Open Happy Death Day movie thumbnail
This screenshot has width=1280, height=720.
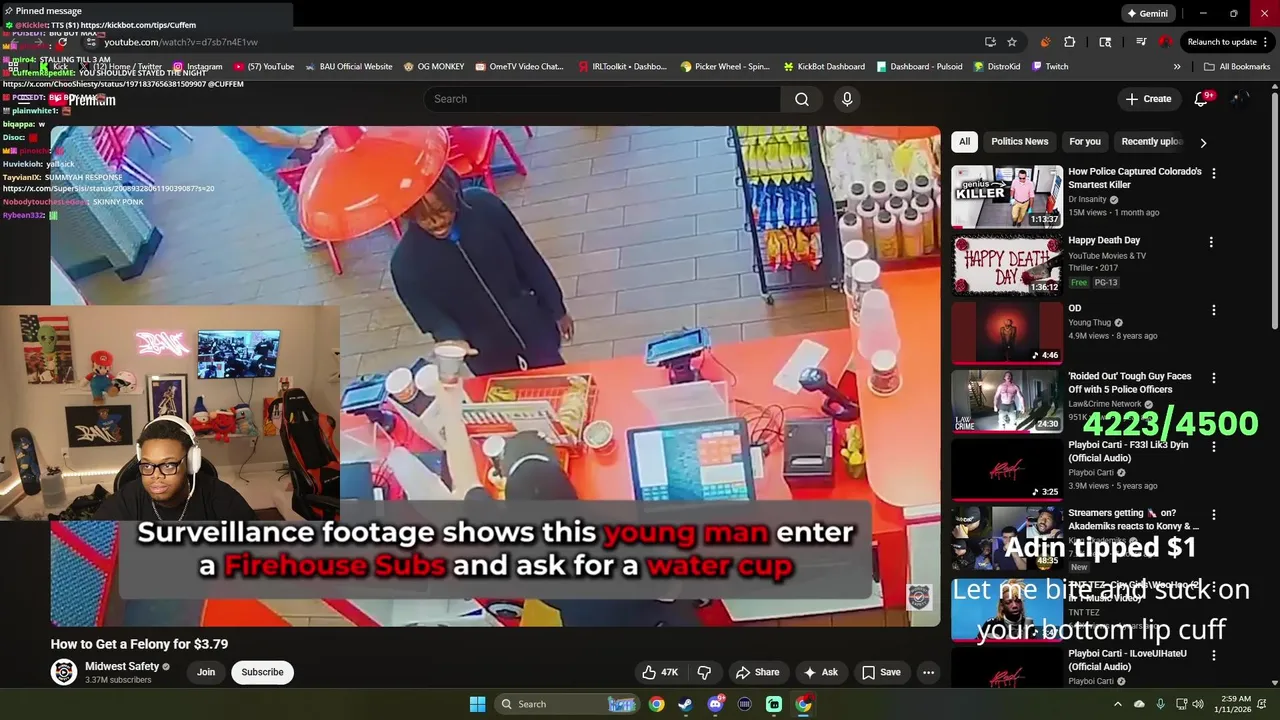1006,265
